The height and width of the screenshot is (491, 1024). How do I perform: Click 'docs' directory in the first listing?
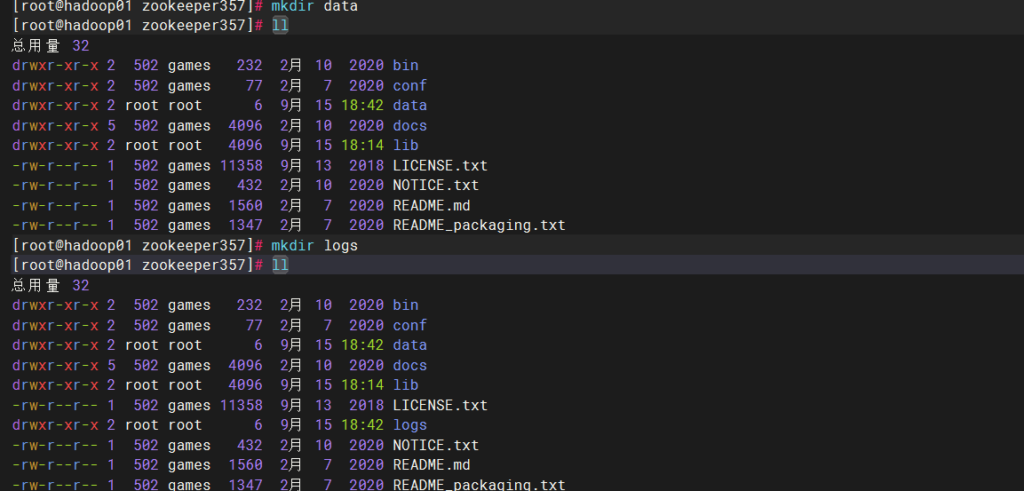tap(409, 125)
